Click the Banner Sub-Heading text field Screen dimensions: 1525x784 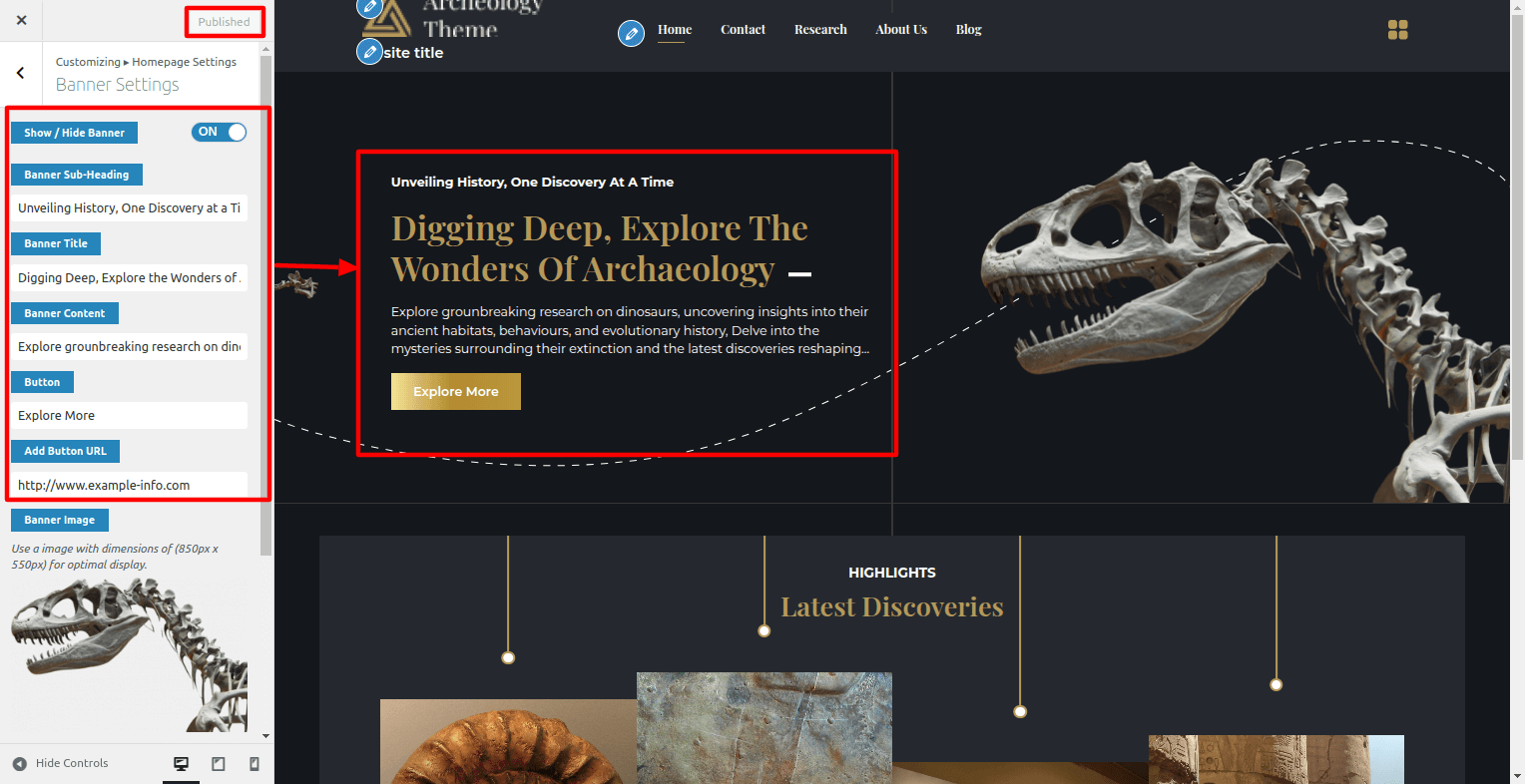click(129, 208)
